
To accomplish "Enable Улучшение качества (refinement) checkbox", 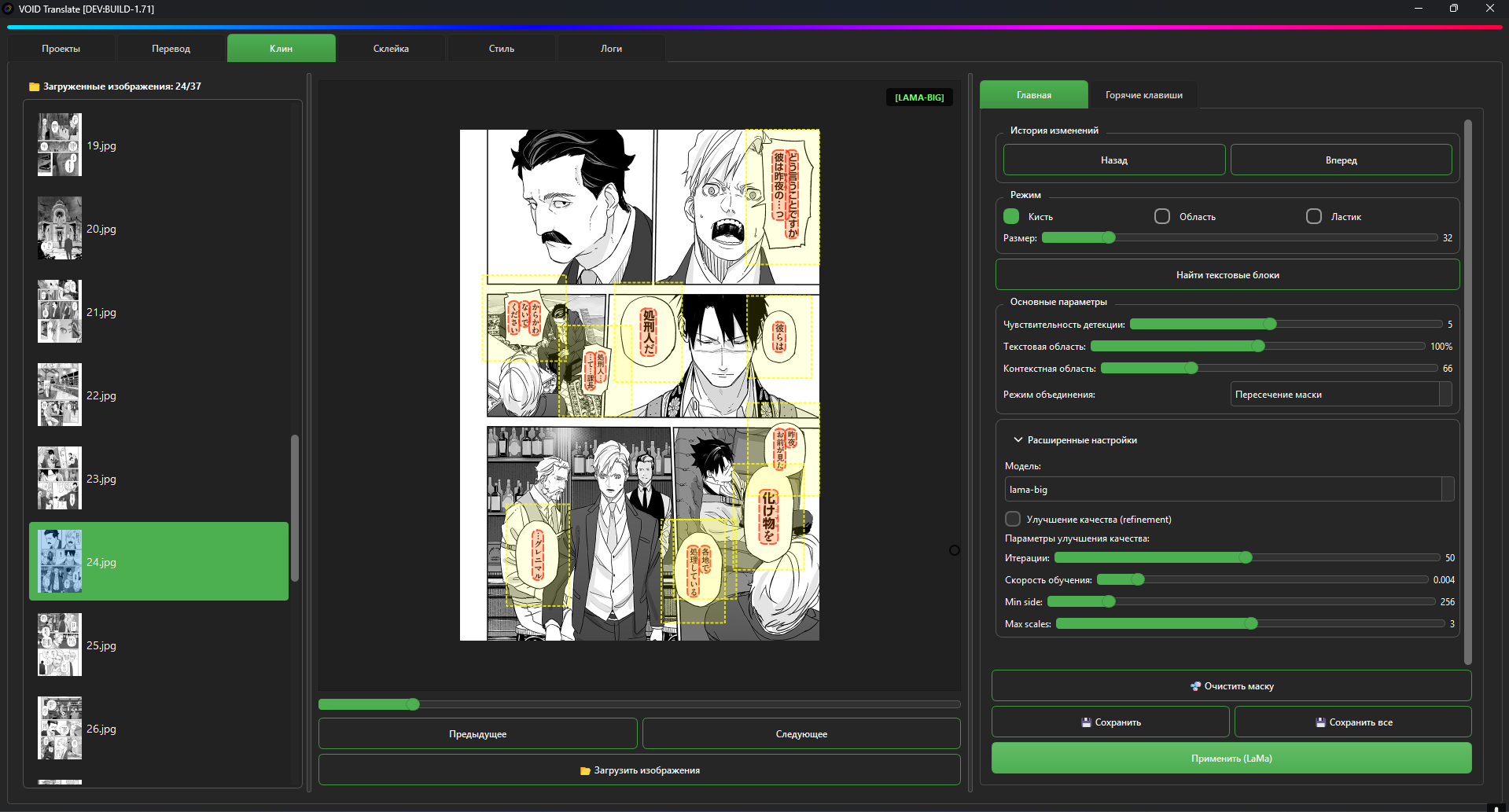I will tap(1013, 519).
